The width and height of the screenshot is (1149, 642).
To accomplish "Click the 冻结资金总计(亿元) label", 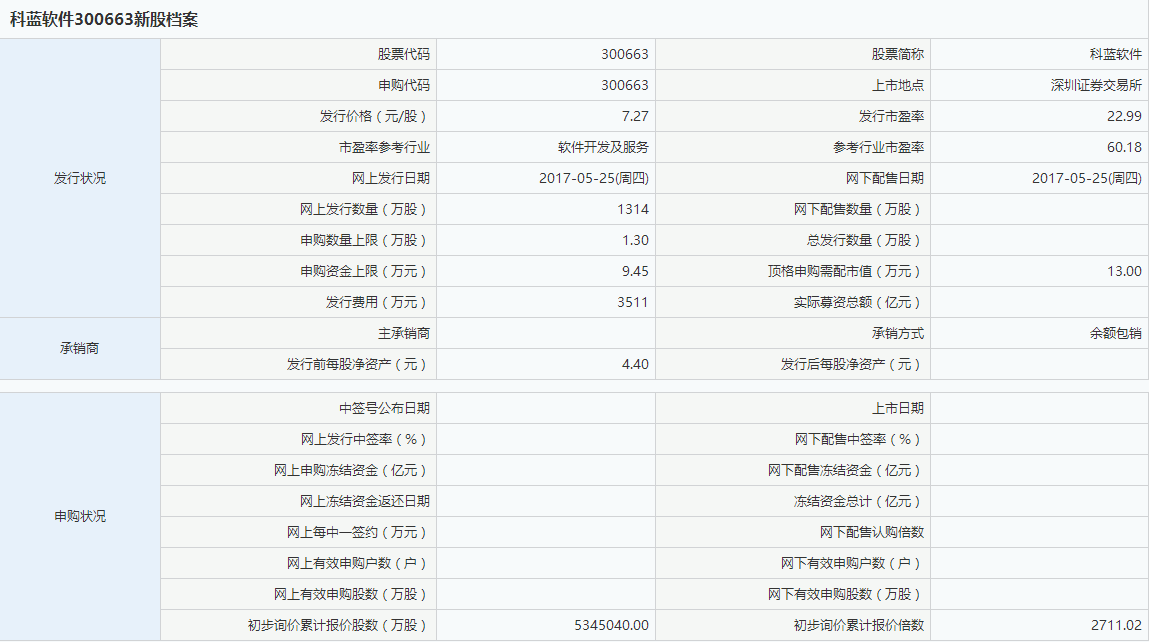I will tap(859, 501).
